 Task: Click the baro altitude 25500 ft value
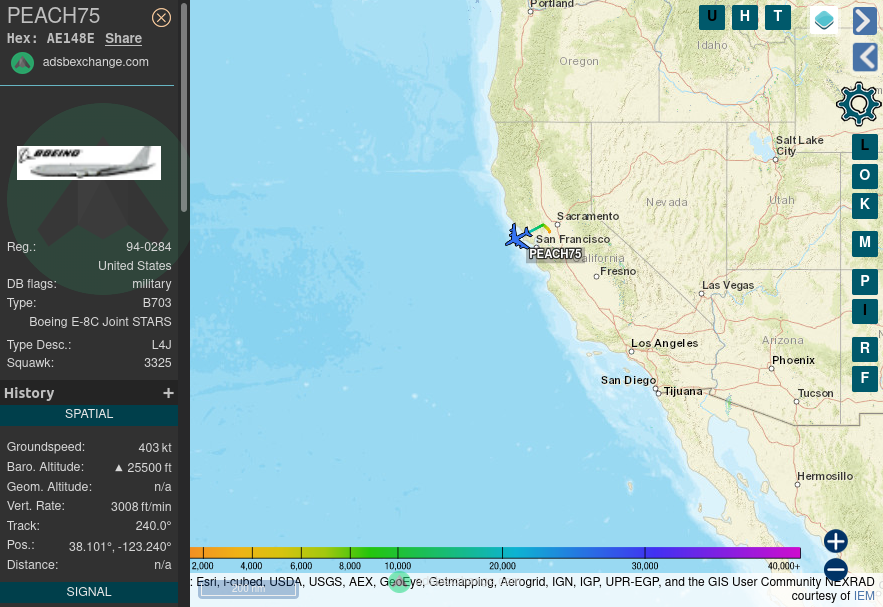point(143,468)
